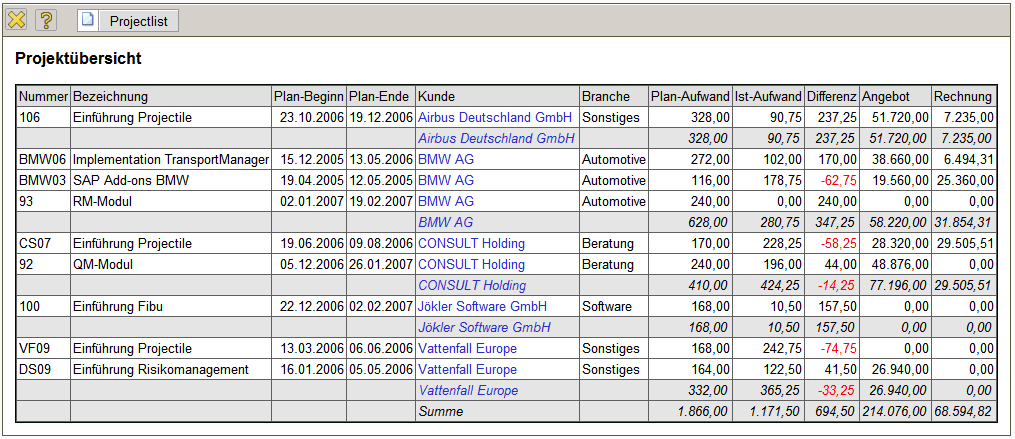
Task: Click the Plan-Beginn column header
Action: click(x=308, y=97)
